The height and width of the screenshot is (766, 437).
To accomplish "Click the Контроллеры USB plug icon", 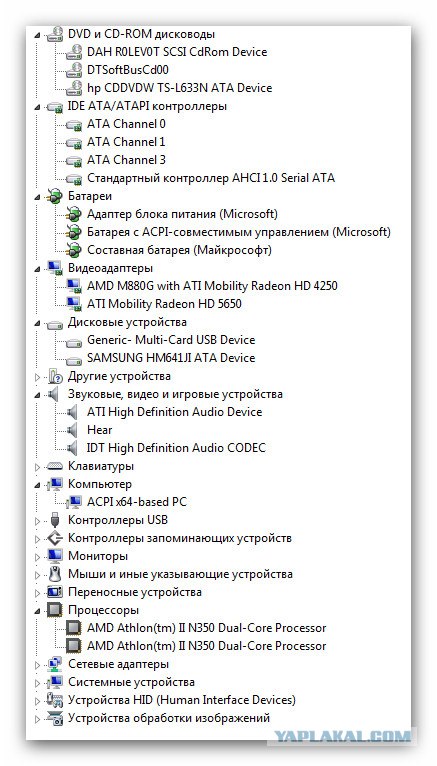I will pos(55,520).
